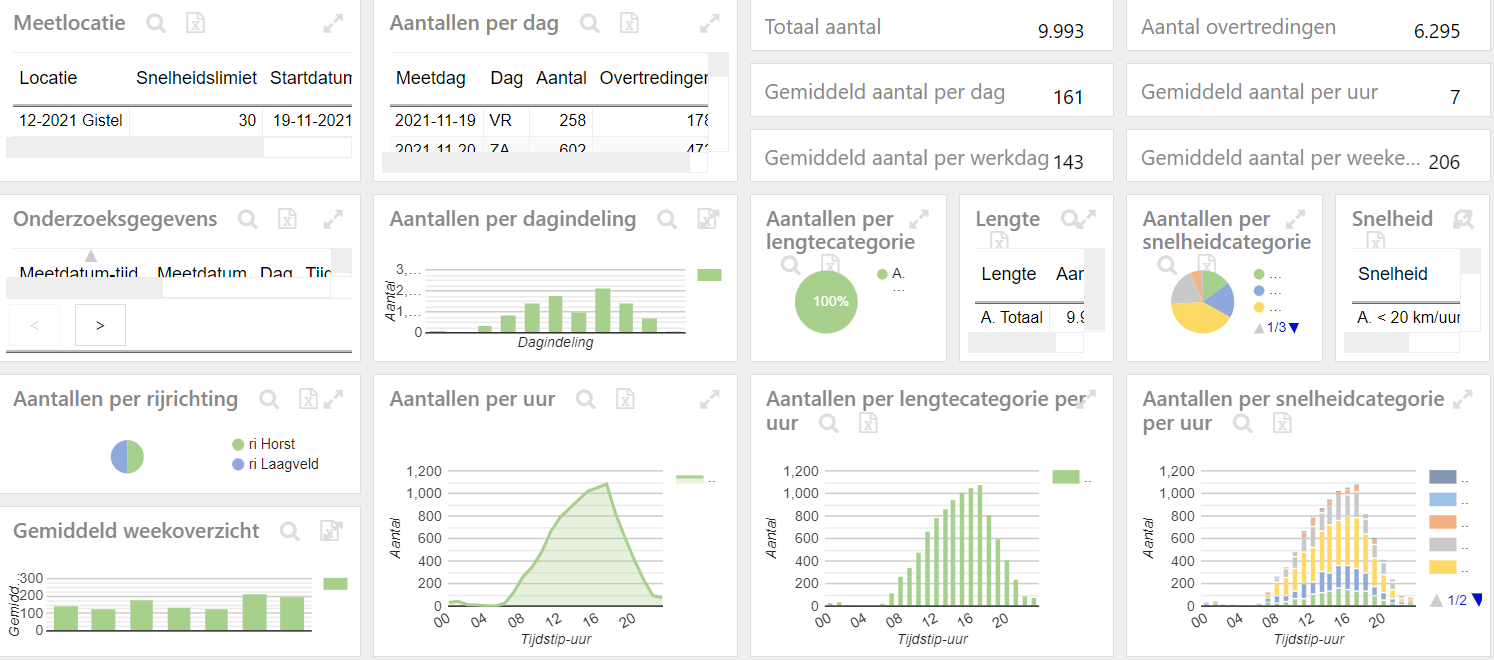Open search in Aantallen per dag panel
This screenshot has width=1494, height=660.
point(590,24)
